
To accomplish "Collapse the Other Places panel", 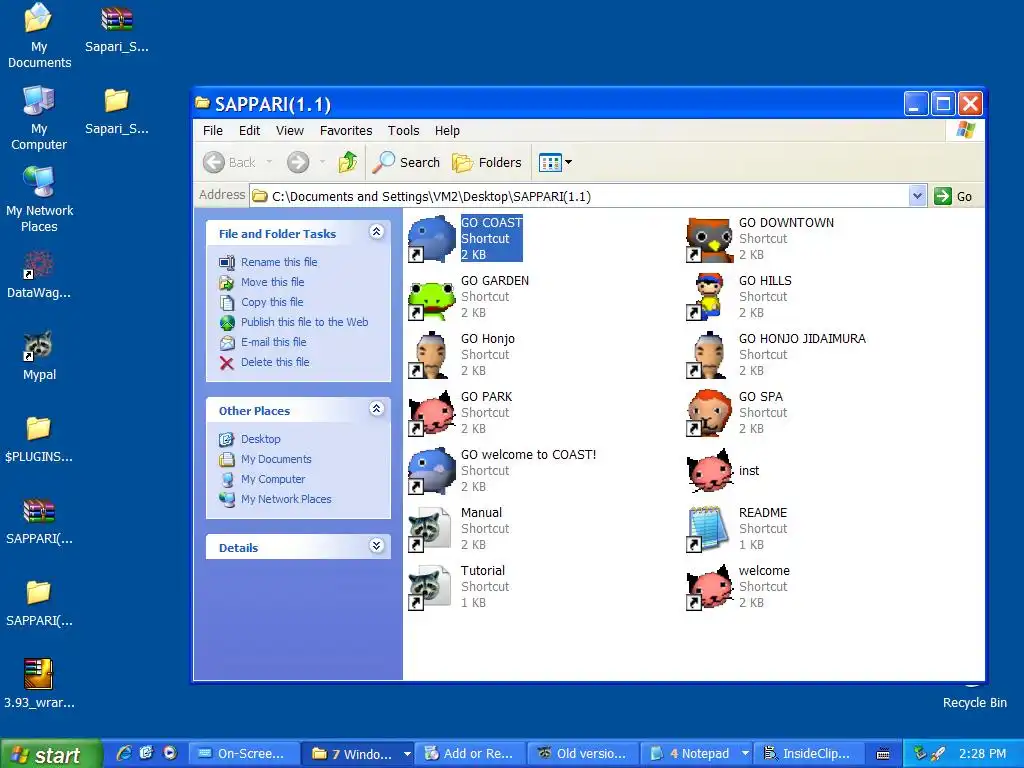I will click(376, 409).
